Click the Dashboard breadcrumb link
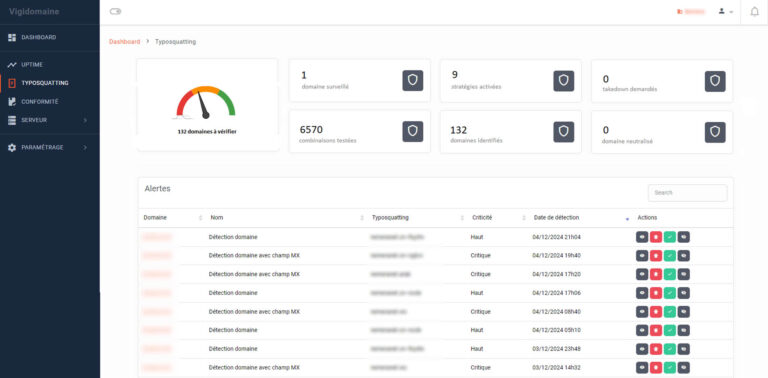768x378 pixels. click(x=124, y=42)
